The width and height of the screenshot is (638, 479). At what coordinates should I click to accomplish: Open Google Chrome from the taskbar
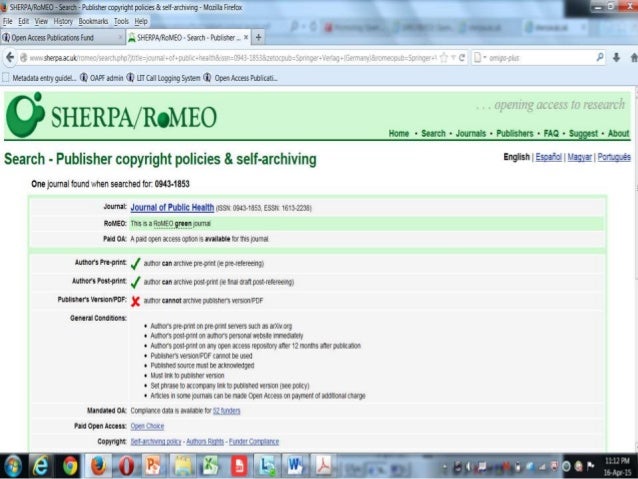70,466
